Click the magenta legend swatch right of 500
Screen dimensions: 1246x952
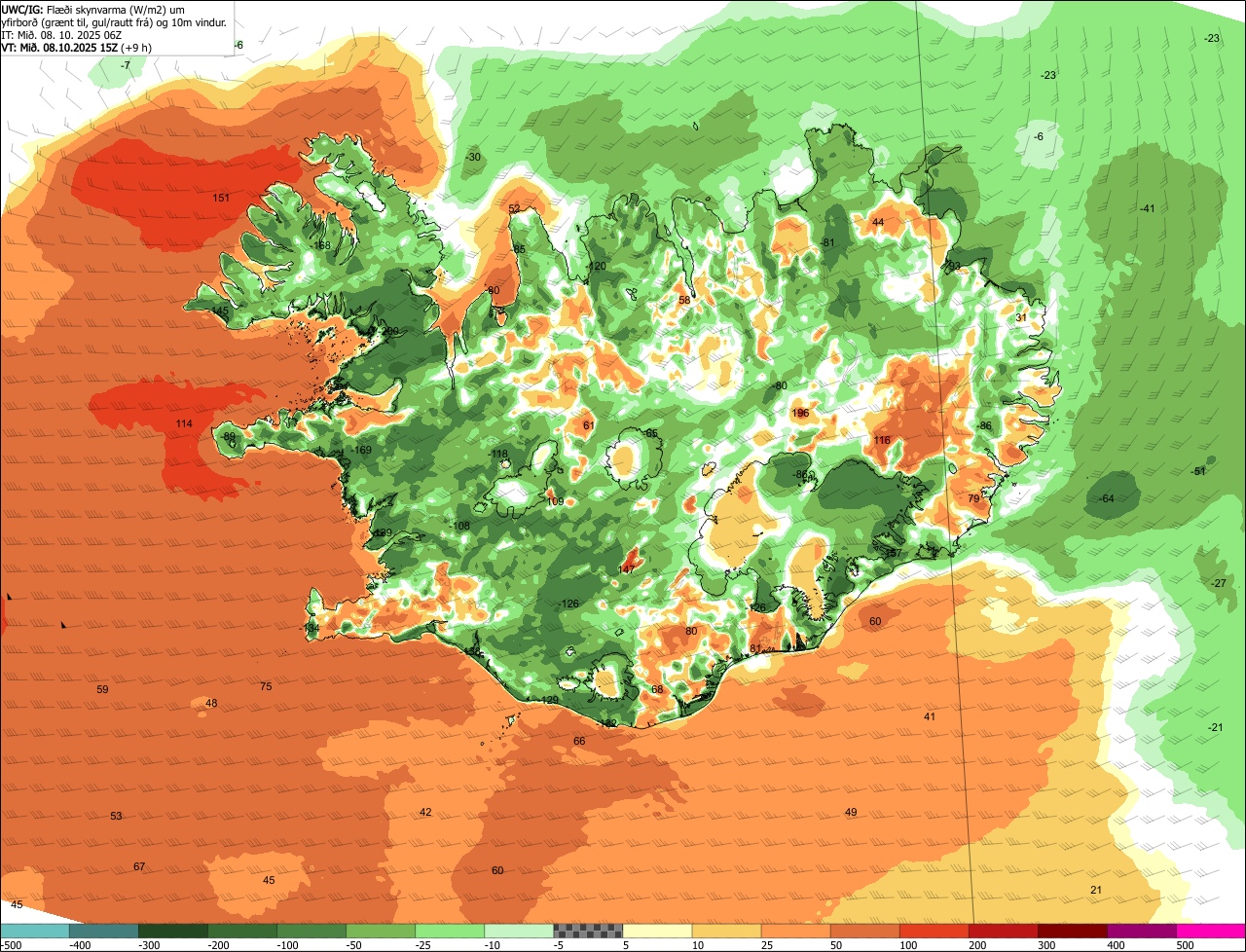pyautogui.click(x=1211, y=931)
